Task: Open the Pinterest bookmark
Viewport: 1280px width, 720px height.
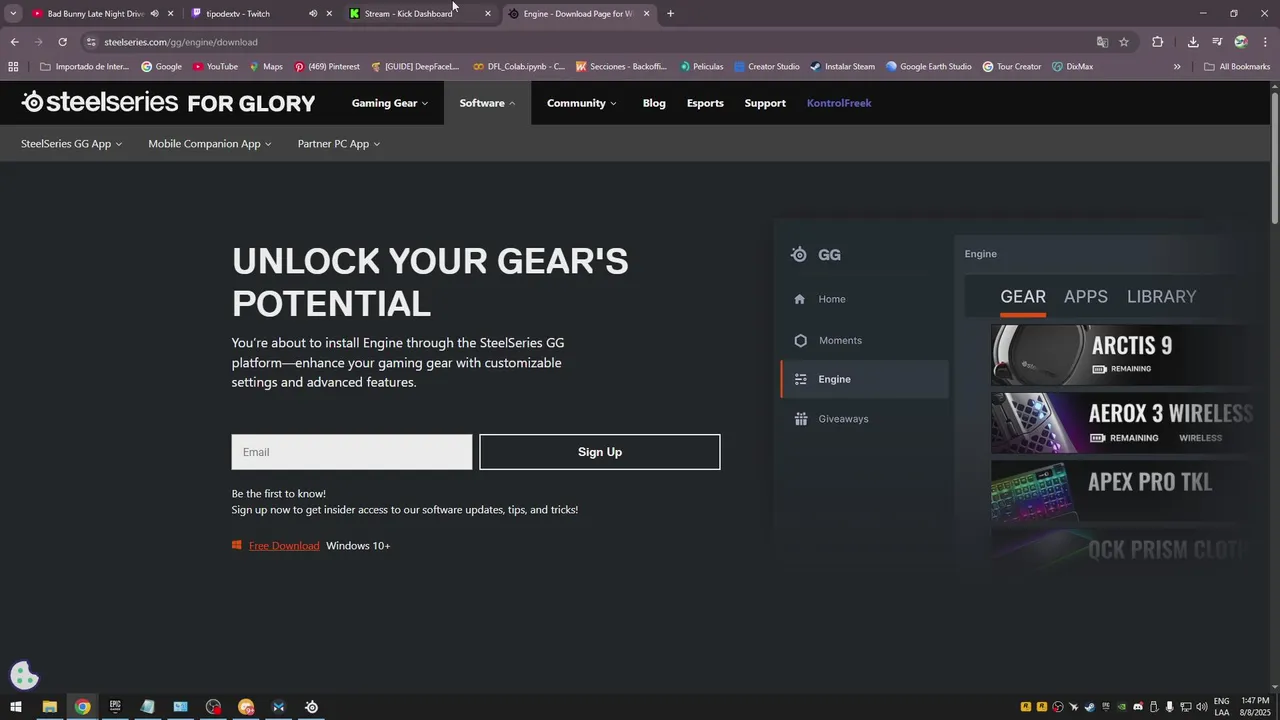Action: (326, 67)
